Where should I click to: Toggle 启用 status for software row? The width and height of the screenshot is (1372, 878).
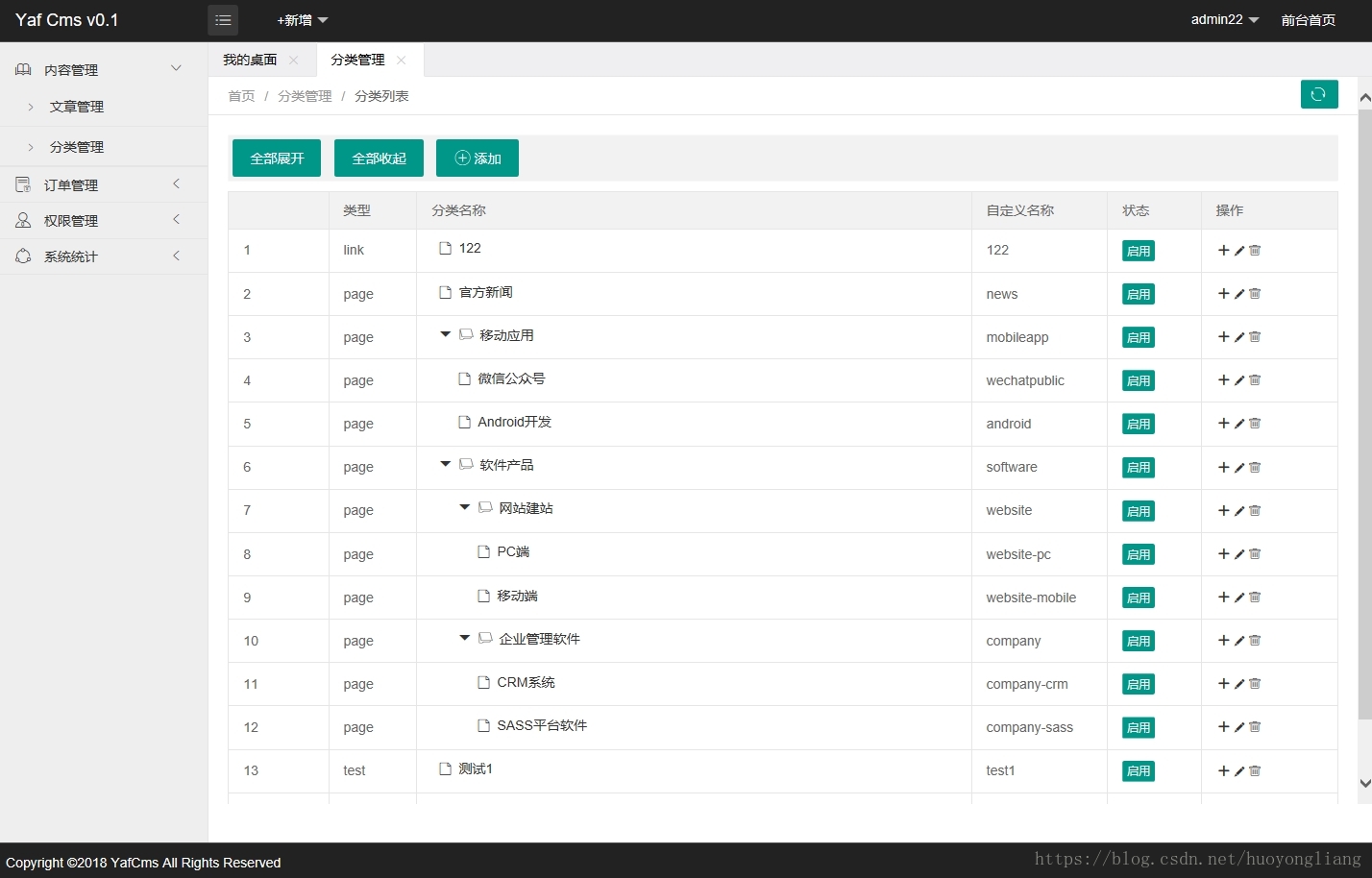(x=1139, y=468)
